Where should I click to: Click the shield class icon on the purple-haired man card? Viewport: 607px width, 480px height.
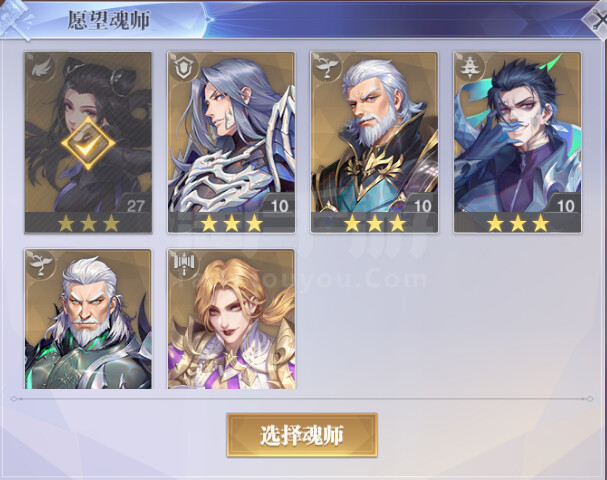[x=183, y=67]
